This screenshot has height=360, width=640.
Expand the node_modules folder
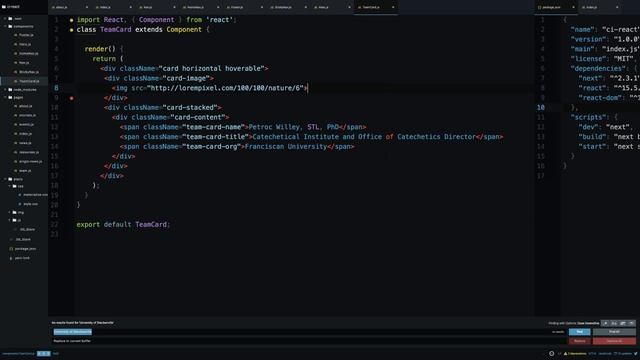pos(5,89)
